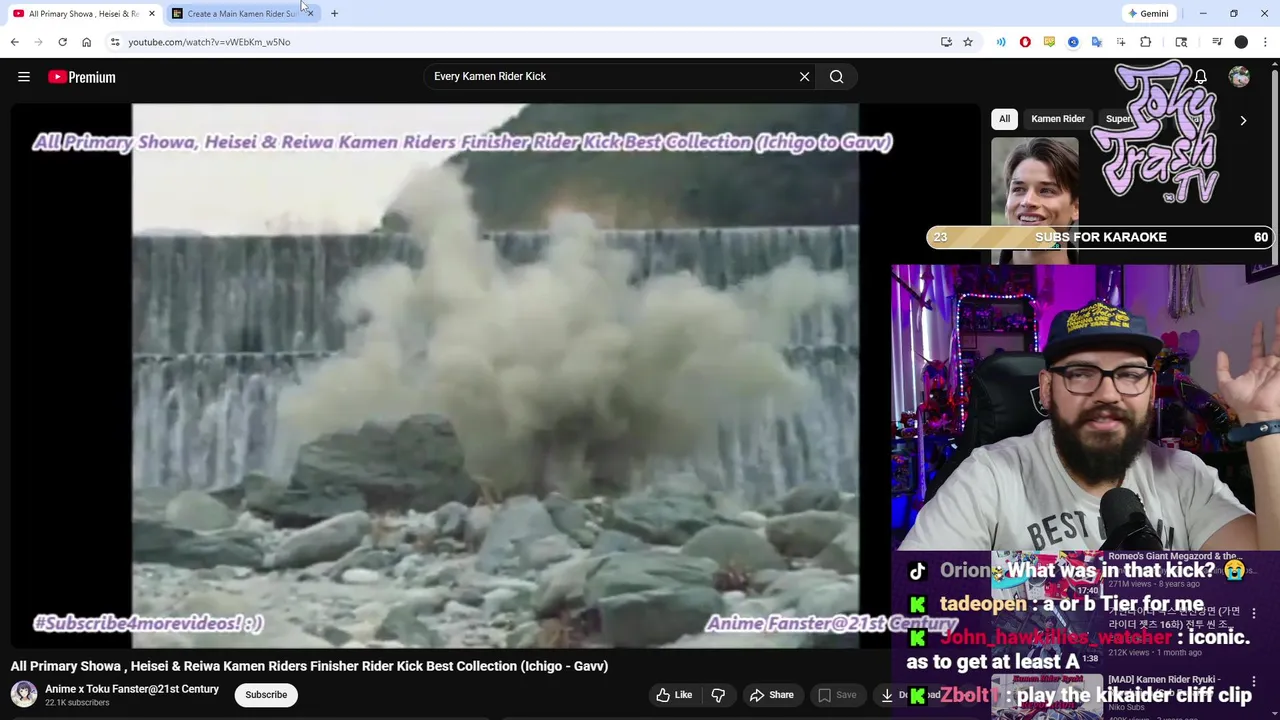Open YouTube notifications bell
The height and width of the screenshot is (720, 1280).
point(1200,77)
